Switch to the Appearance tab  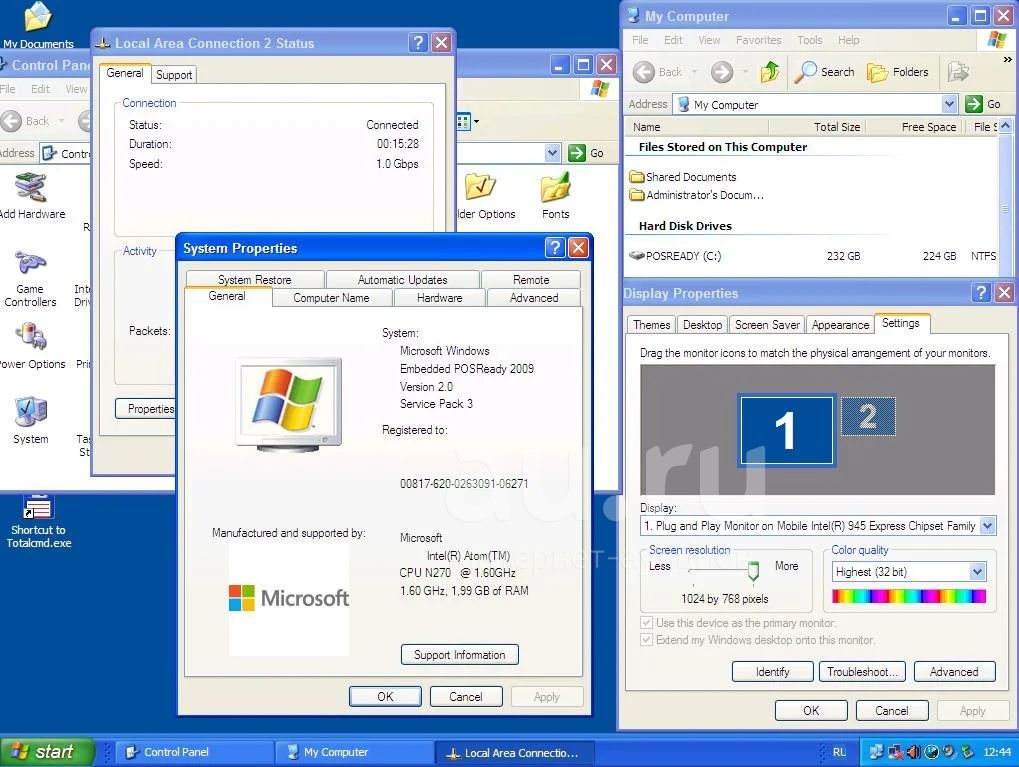[x=840, y=324]
